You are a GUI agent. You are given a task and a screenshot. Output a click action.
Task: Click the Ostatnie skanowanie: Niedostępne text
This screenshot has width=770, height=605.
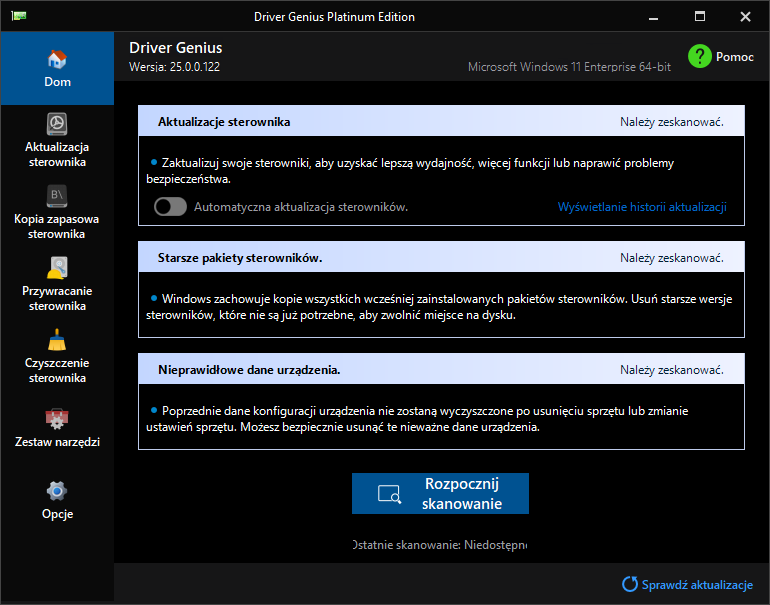[x=440, y=545]
